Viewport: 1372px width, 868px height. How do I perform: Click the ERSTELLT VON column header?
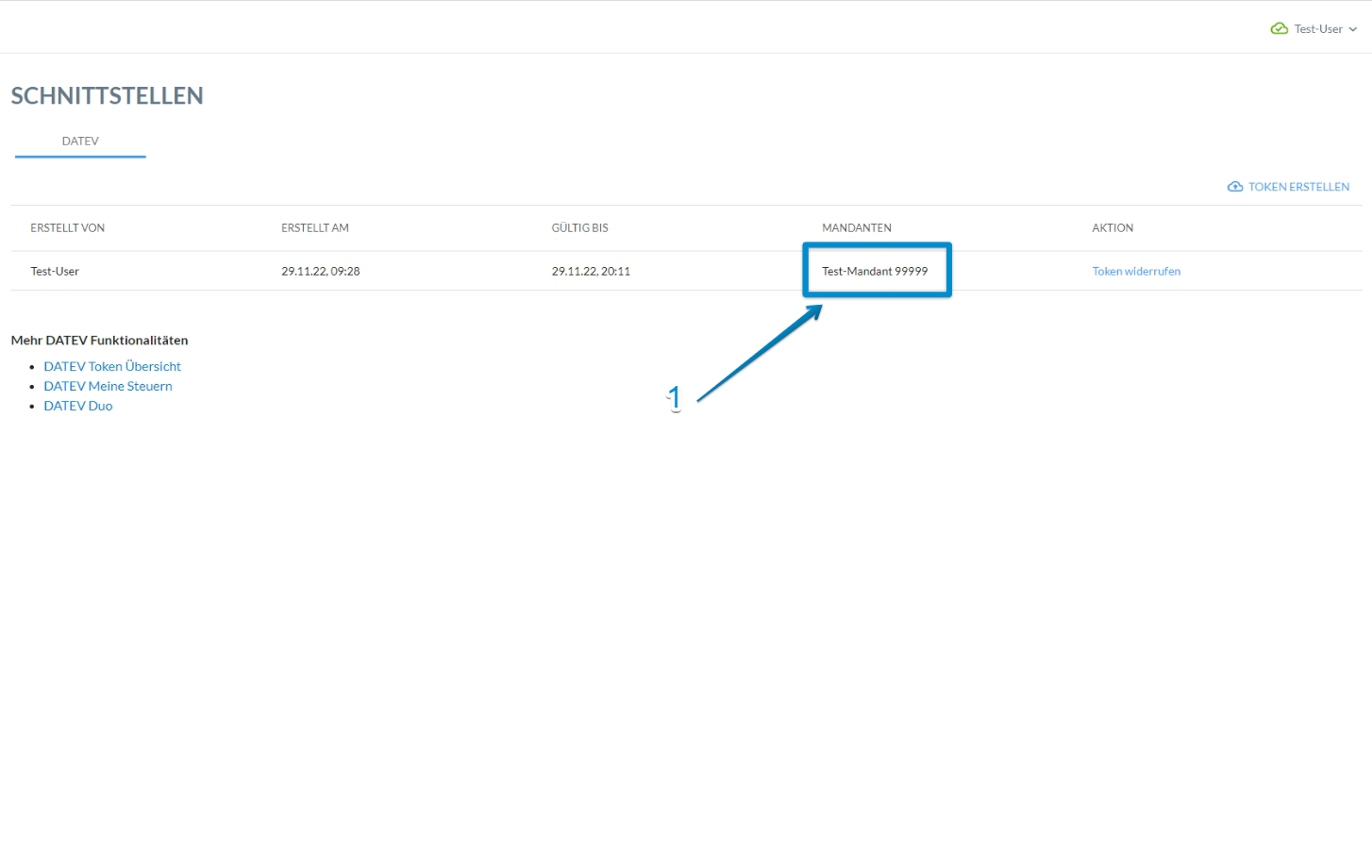coord(68,228)
